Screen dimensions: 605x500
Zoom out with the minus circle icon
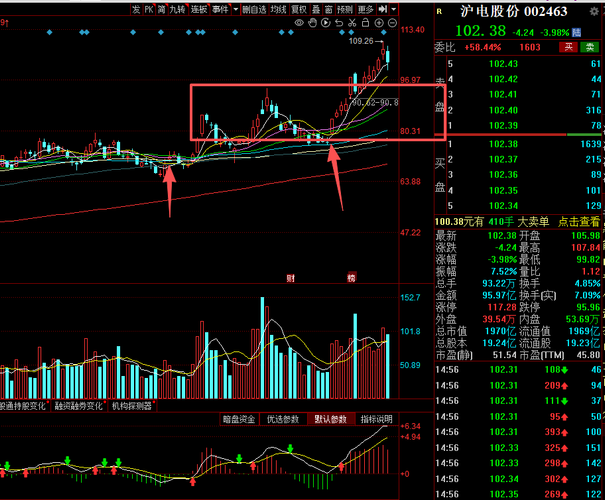click(392, 23)
